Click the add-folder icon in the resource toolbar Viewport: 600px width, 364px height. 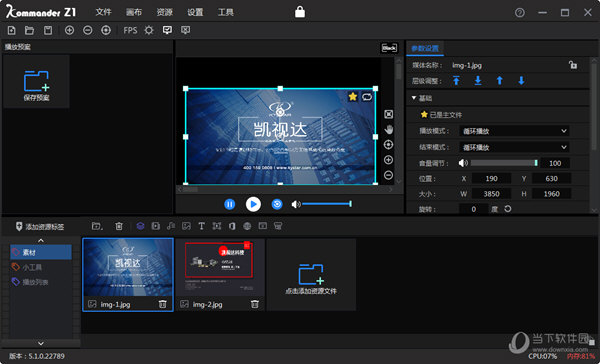point(97,226)
